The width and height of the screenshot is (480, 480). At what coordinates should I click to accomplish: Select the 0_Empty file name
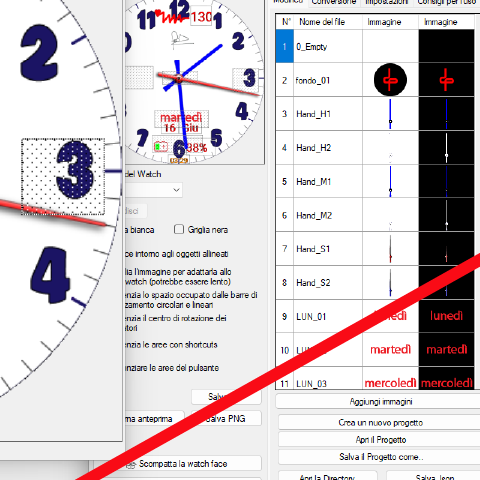tap(312, 47)
